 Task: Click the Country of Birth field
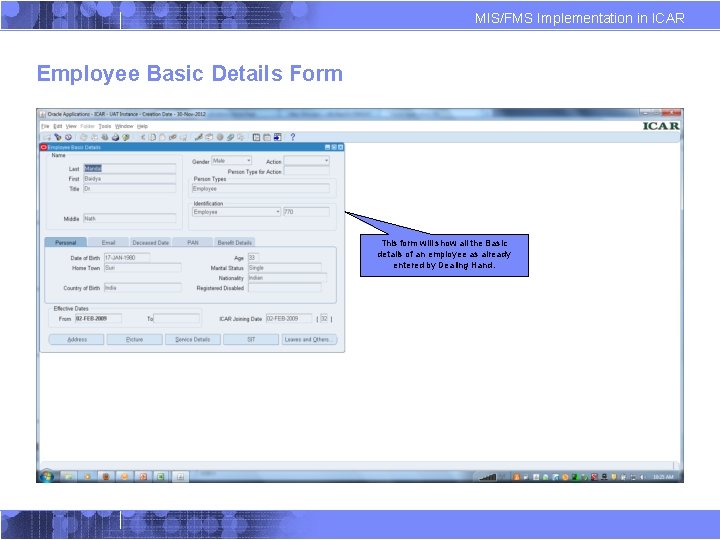(x=142, y=288)
